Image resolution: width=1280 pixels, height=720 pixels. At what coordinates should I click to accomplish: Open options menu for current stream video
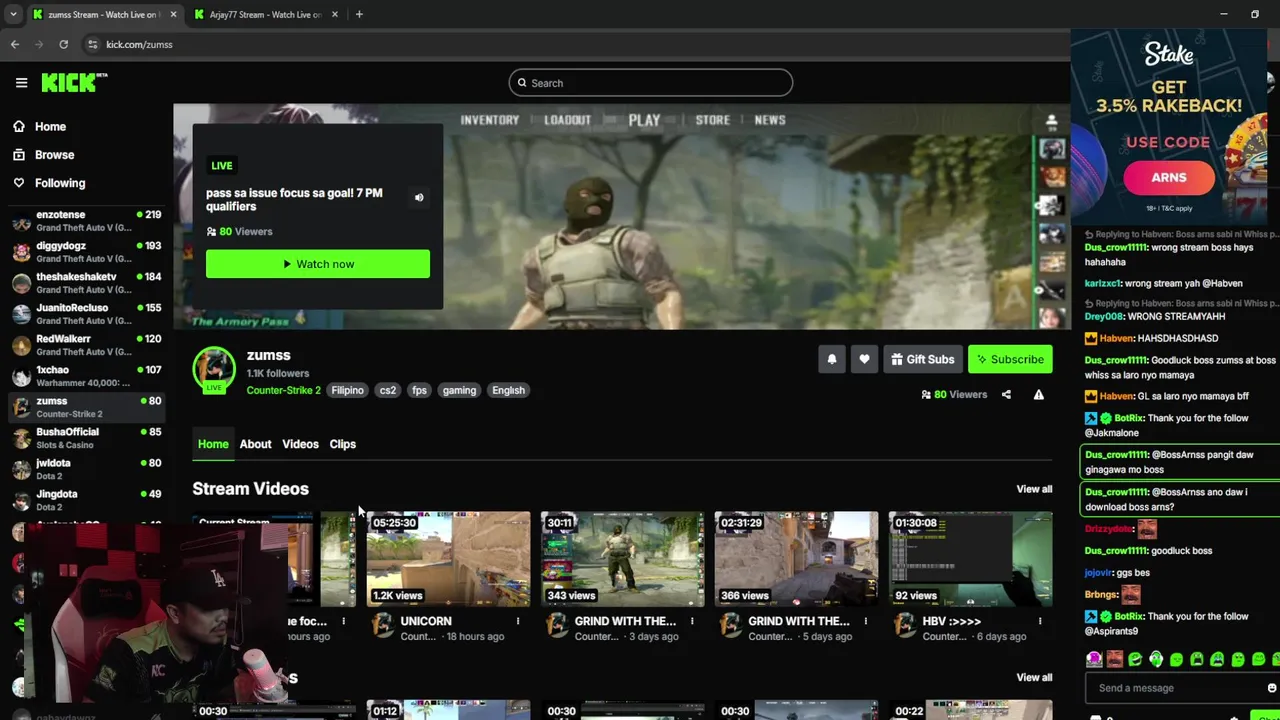click(x=344, y=621)
